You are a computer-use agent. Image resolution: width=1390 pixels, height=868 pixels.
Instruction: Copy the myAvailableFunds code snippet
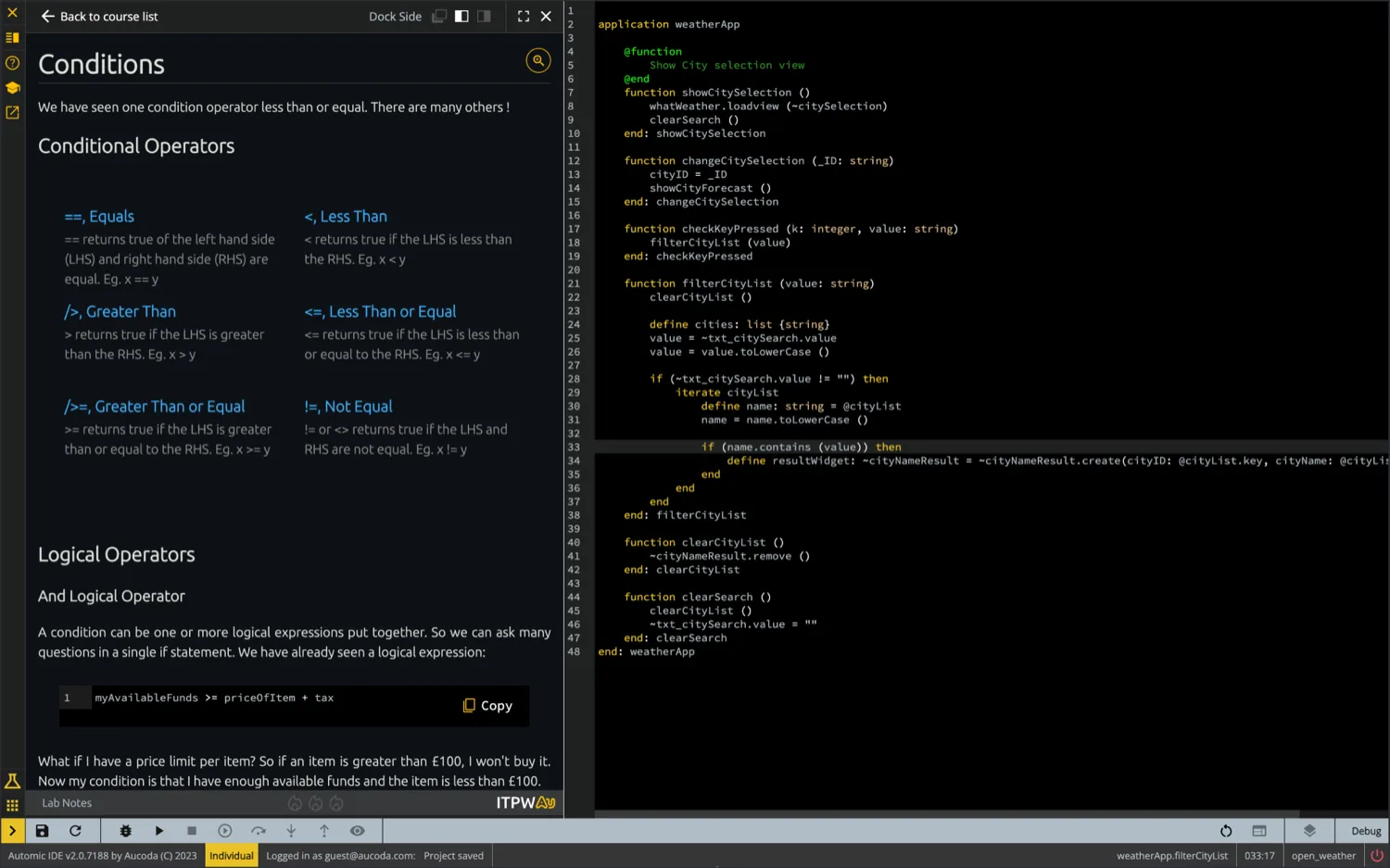pos(487,706)
